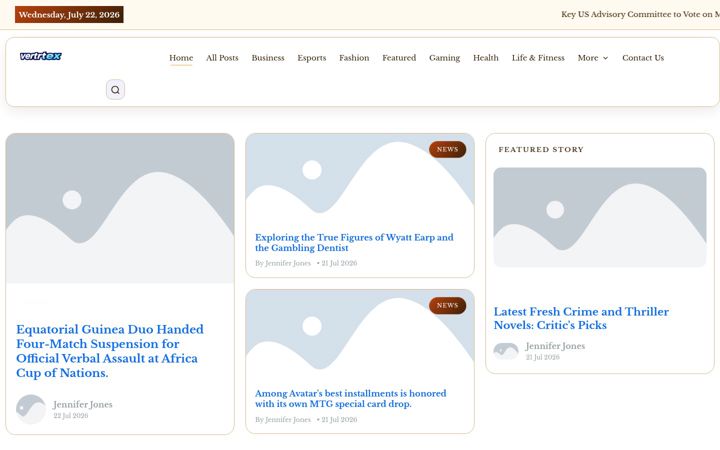Image resolution: width=720 pixels, height=450 pixels.
Task: Select the Business category
Action: pos(268,58)
